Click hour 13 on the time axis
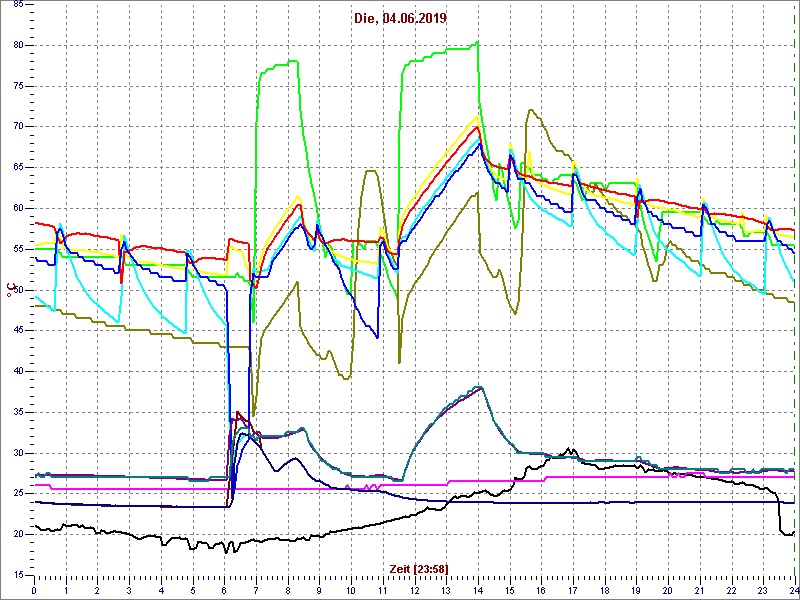800x600 pixels. coord(446,590)
